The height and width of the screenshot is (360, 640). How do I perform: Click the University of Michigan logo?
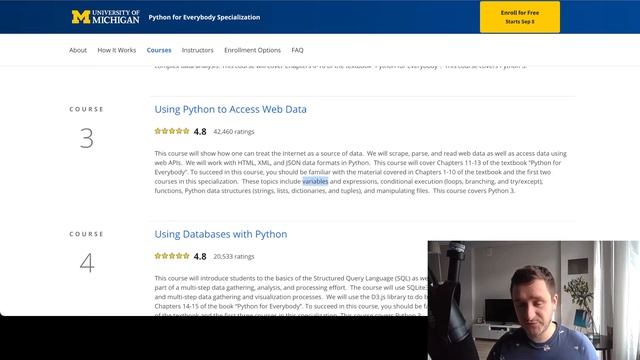[106, 17]
